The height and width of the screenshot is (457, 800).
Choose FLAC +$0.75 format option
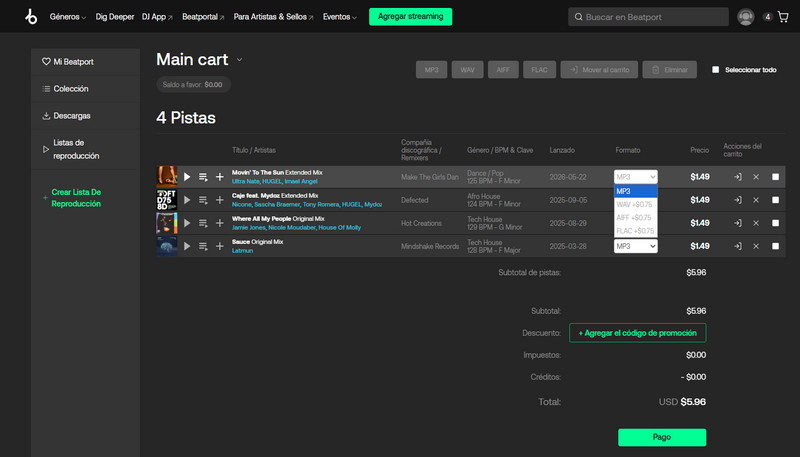pyautogui.click(x=636, y=231)
